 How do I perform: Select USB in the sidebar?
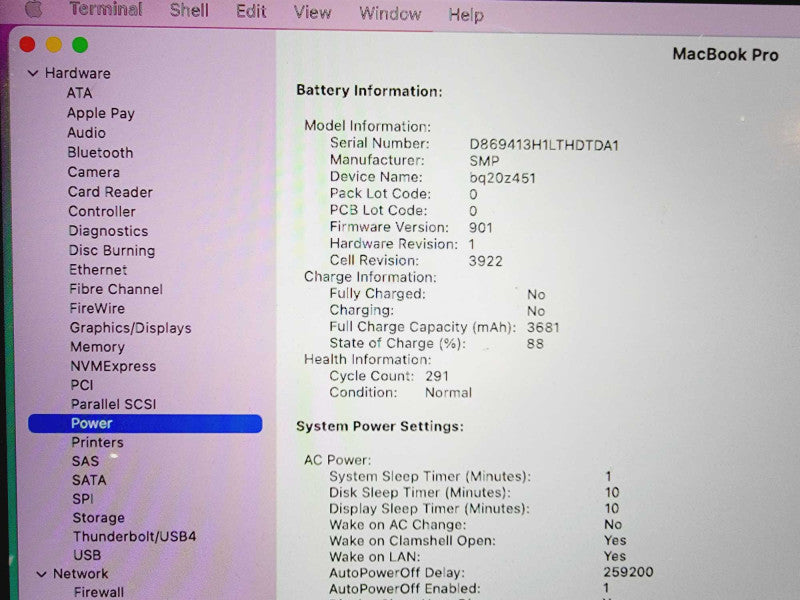coord(87,555)
